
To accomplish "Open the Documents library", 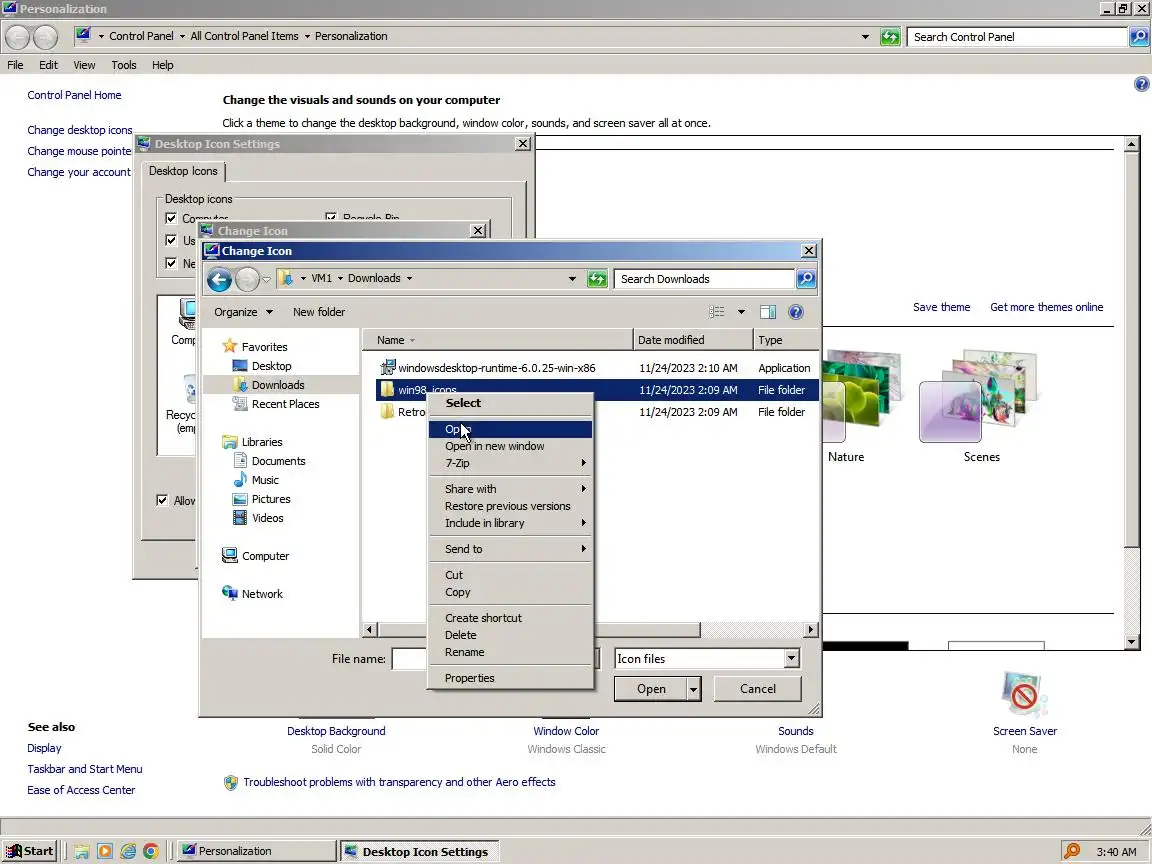I will point(278,461).
